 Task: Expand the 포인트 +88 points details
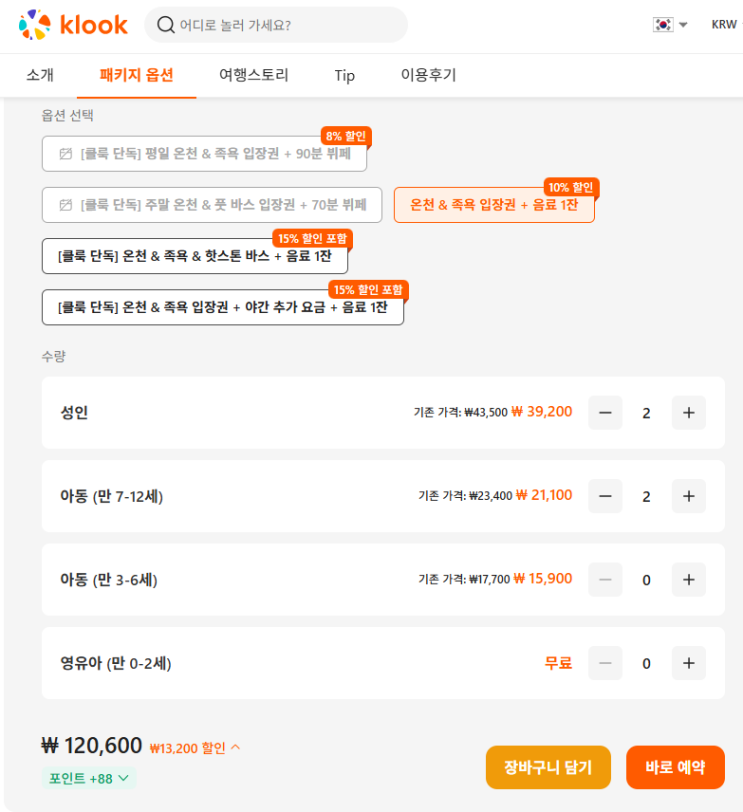(x=89, y=778)
